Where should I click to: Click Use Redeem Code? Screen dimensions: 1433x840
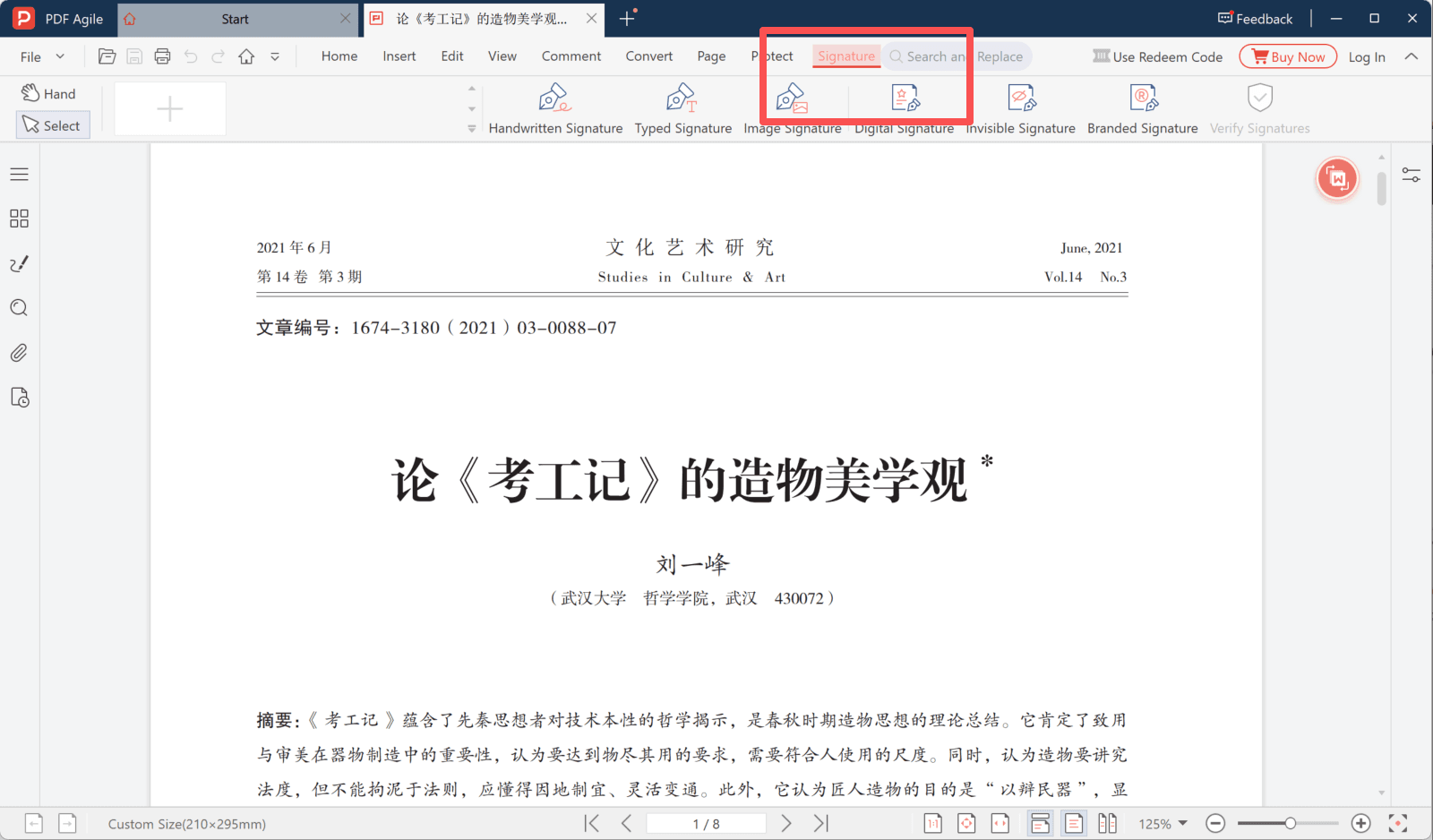pyautogui.click(x=1157, y=56)
